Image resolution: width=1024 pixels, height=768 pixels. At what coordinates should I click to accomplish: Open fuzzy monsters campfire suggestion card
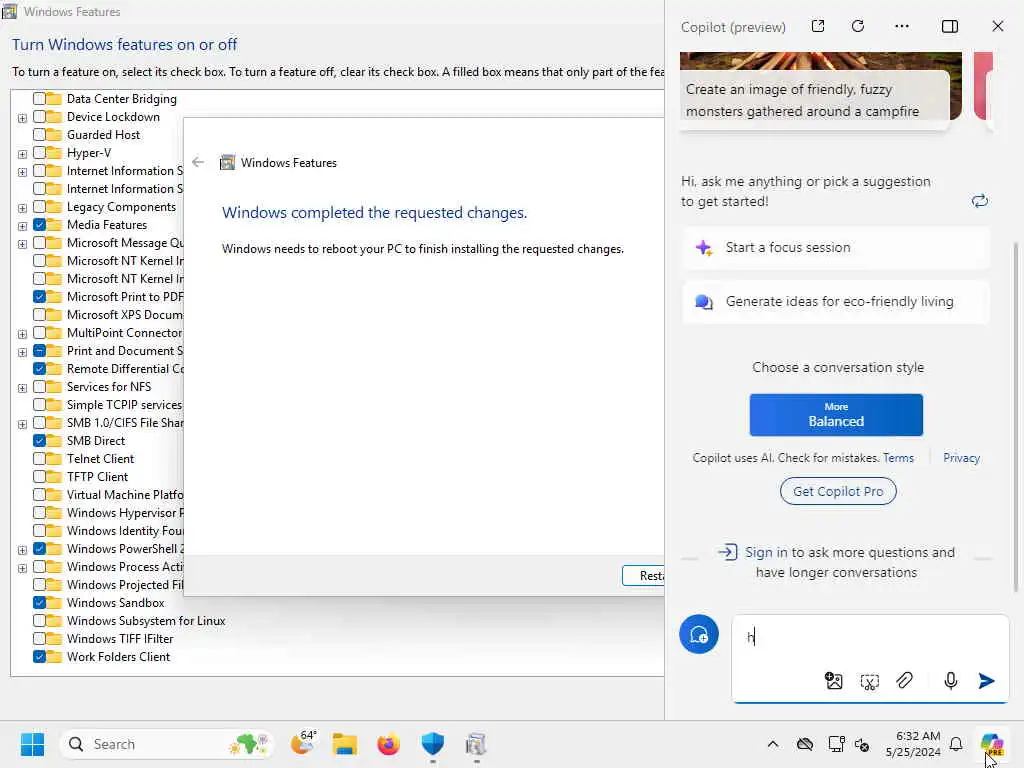(820, 90)
